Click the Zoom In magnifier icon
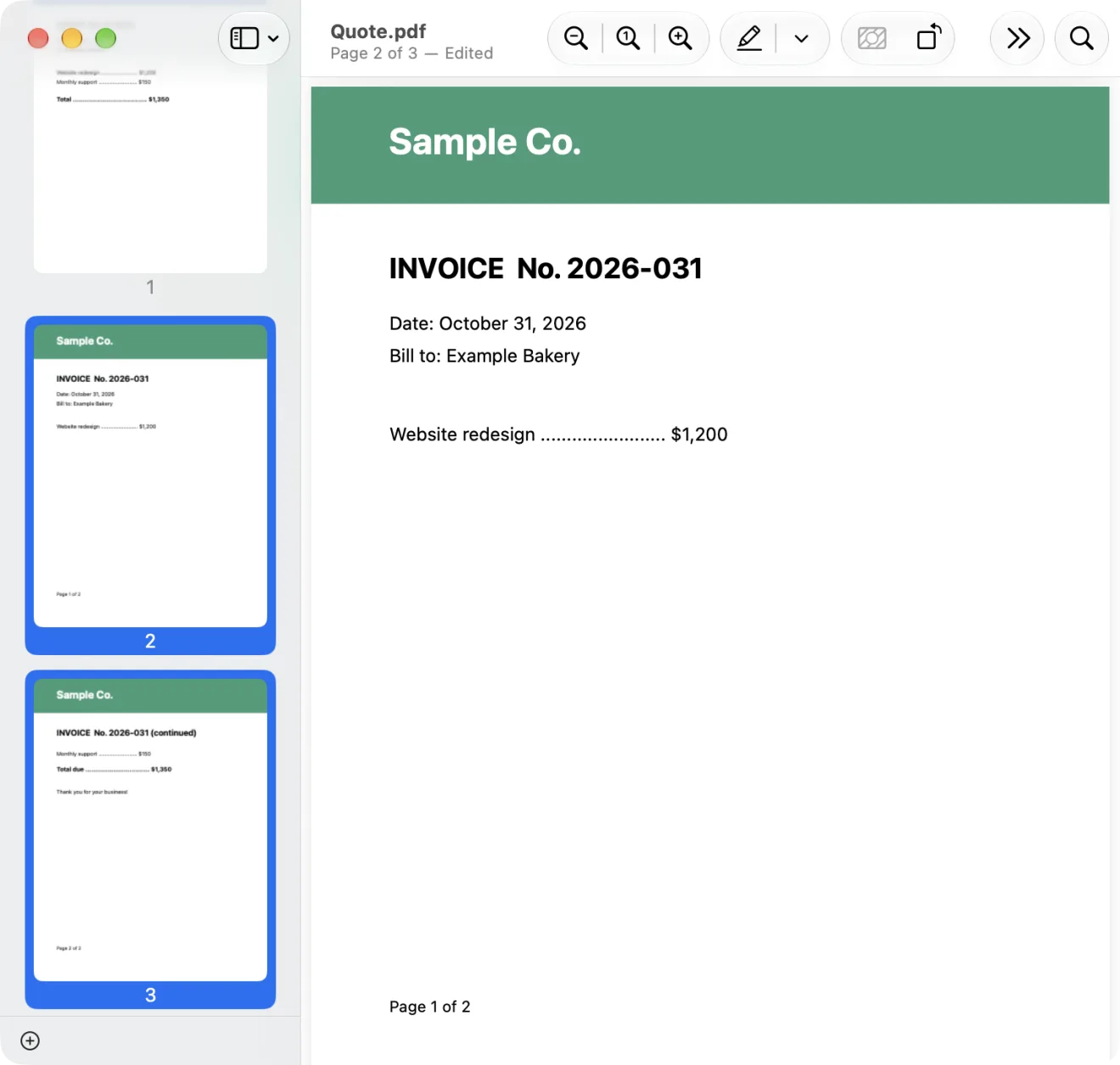 coord(680,38)
